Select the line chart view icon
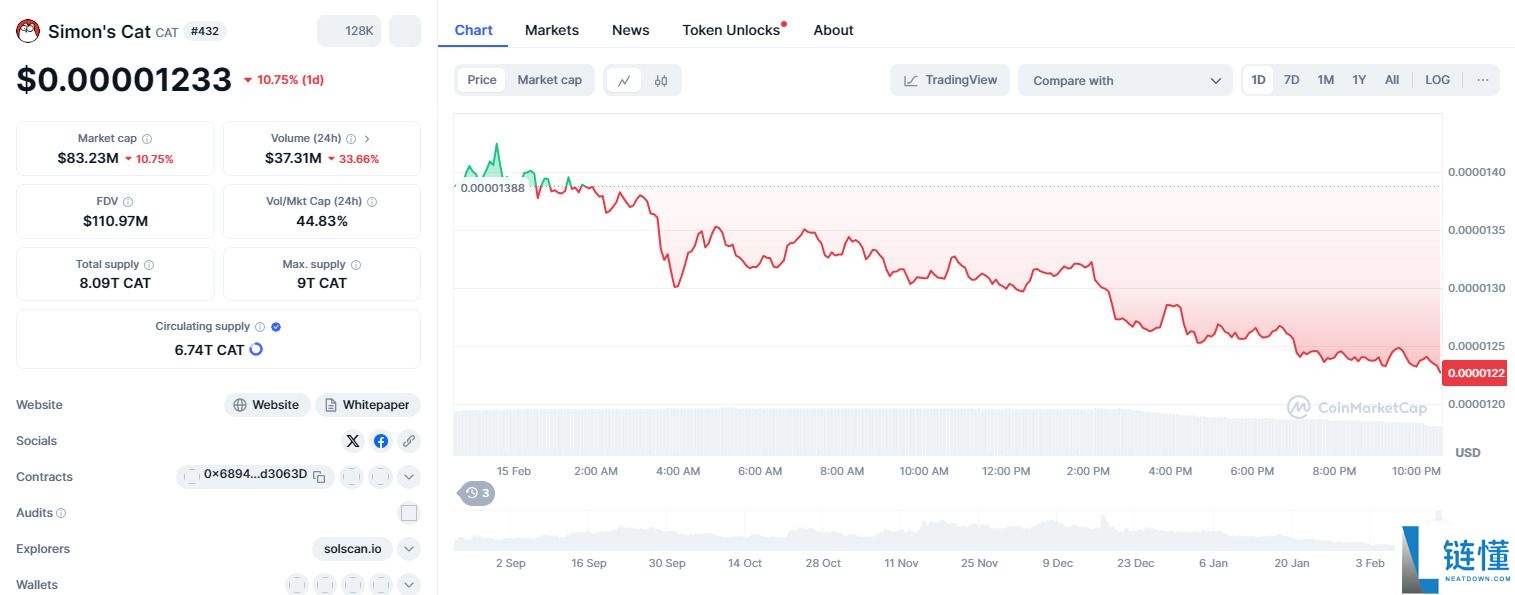 click(624, 81)
